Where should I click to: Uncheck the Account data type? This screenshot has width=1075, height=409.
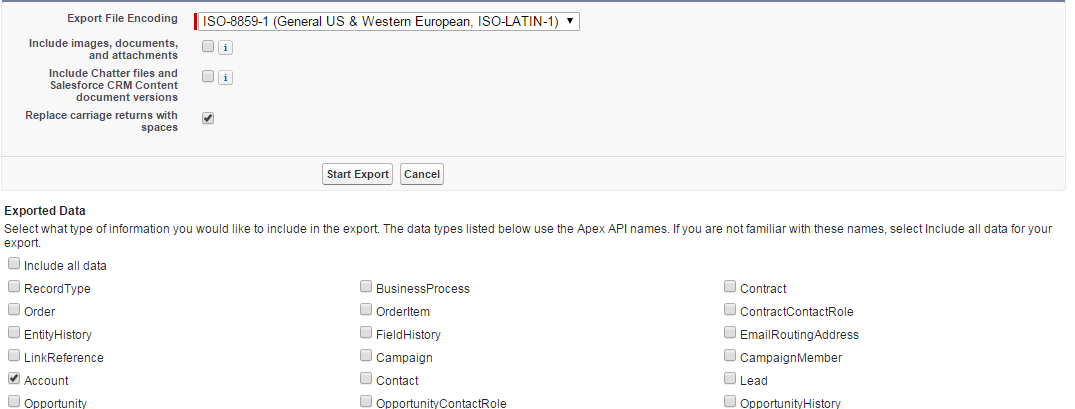point(14,380)
